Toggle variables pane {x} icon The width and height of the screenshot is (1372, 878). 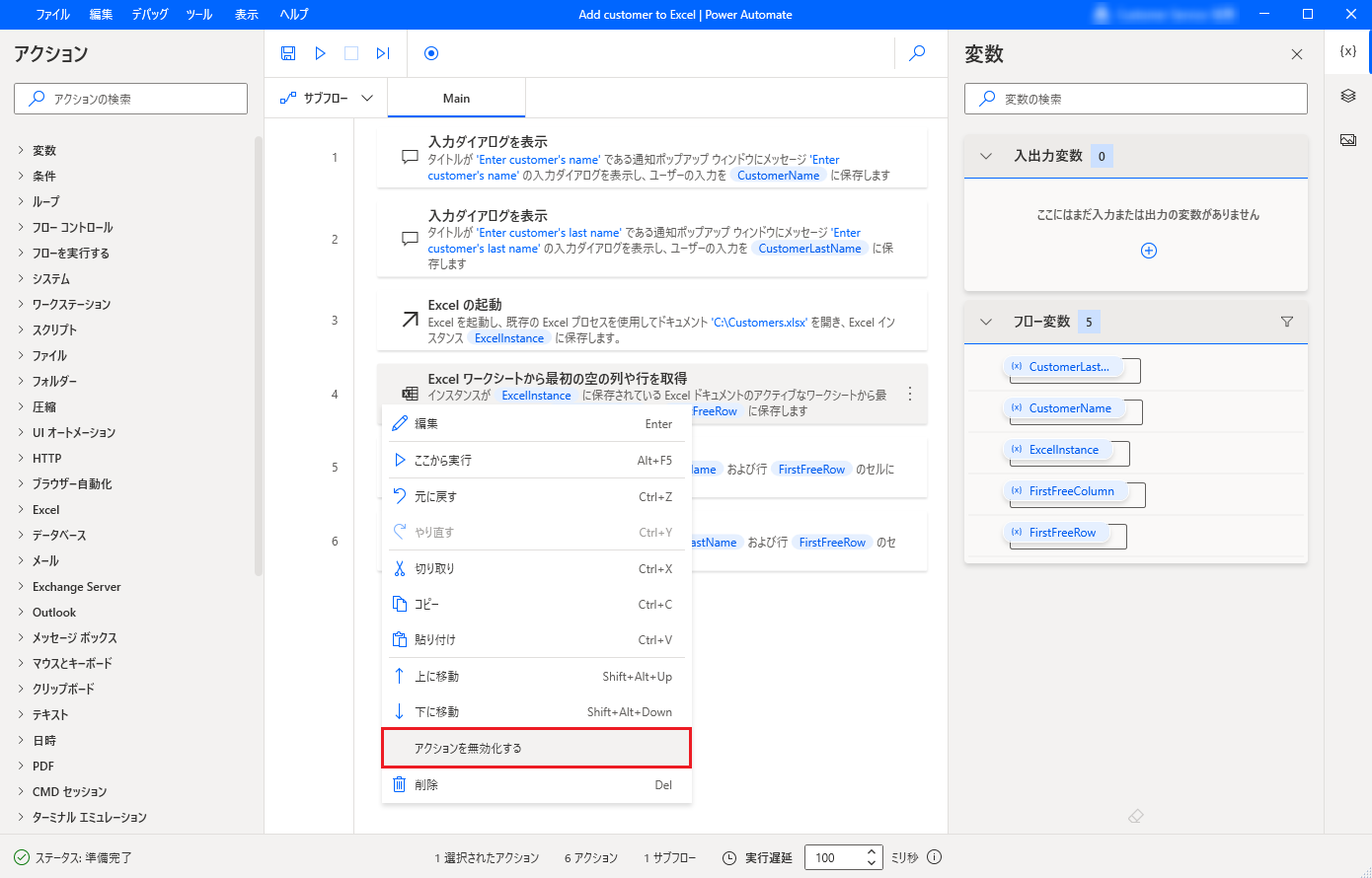1348,51
